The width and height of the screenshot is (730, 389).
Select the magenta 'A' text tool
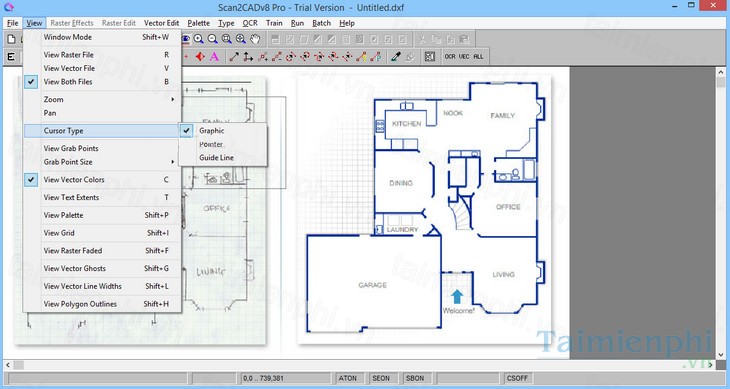[214, 57]
